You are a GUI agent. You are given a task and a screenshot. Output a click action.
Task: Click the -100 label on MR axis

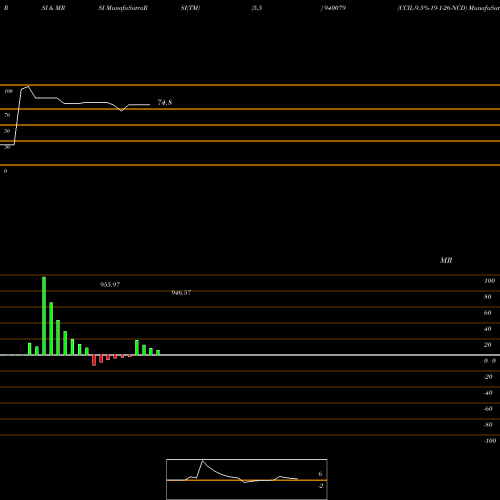tap(490, 441)
